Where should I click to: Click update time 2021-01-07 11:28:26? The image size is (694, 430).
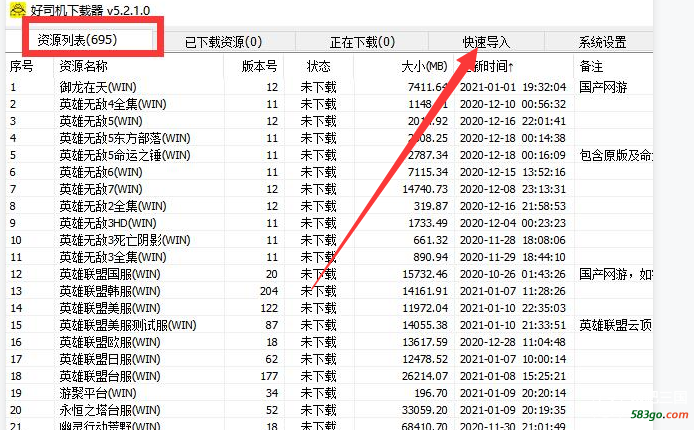(x=513, y=291)
